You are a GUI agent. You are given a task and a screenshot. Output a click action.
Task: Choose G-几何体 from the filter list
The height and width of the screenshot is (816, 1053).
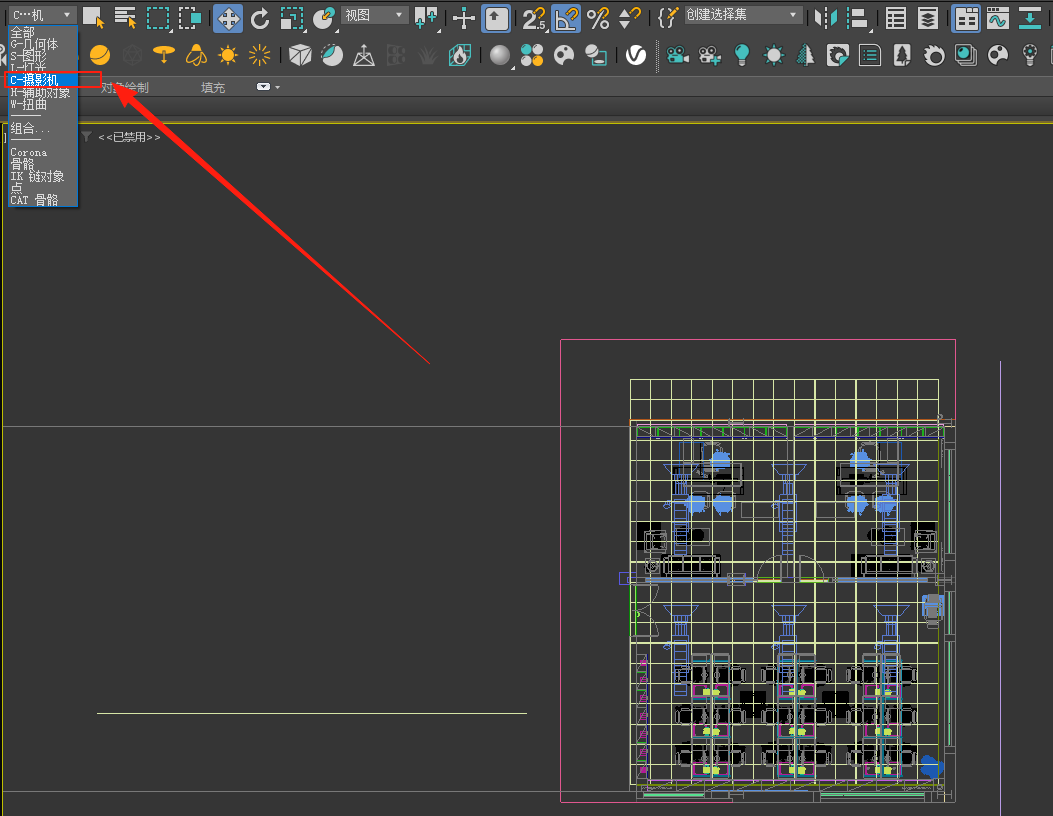click(x=34, y=44)
